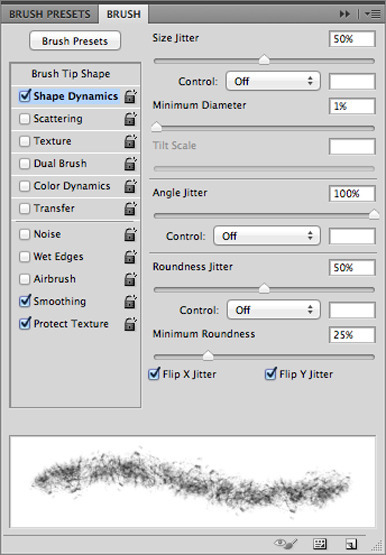
Task: Switch to the Brush Presets tab
Action: tap(50, 14)
